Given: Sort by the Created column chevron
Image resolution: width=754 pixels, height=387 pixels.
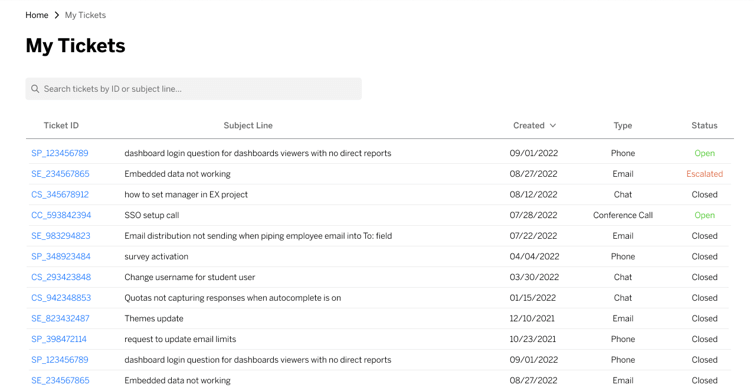Looking at the screenshot, I should point(553,125).
